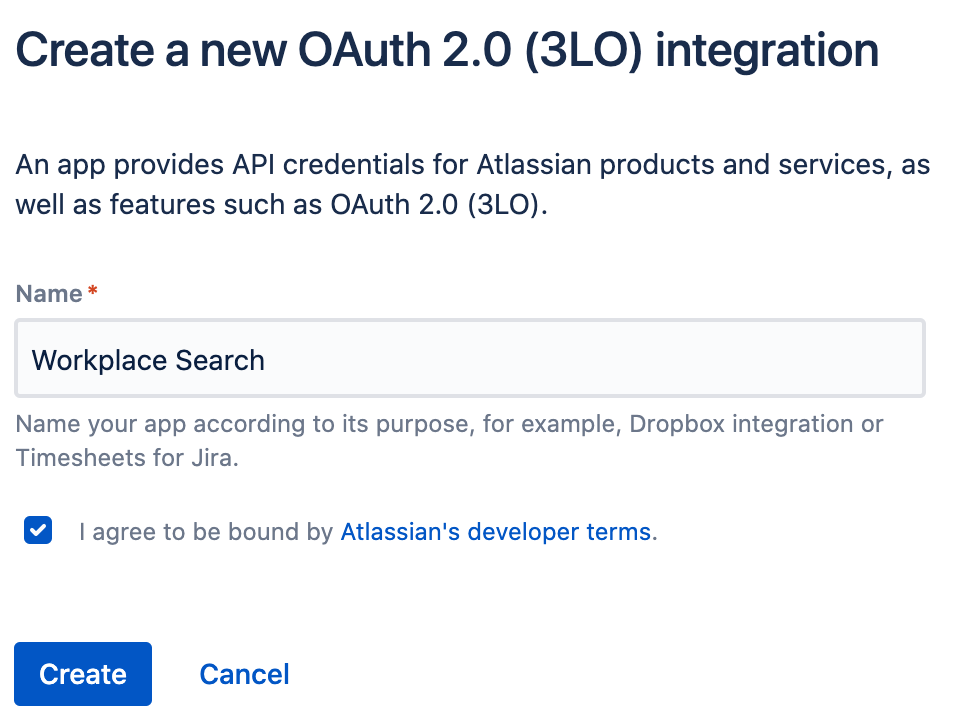Screen dimensions: 978x728
Task: Click empty space right of 'Workplace Search'
Action: pyautogui.click(x=600, y=359)
